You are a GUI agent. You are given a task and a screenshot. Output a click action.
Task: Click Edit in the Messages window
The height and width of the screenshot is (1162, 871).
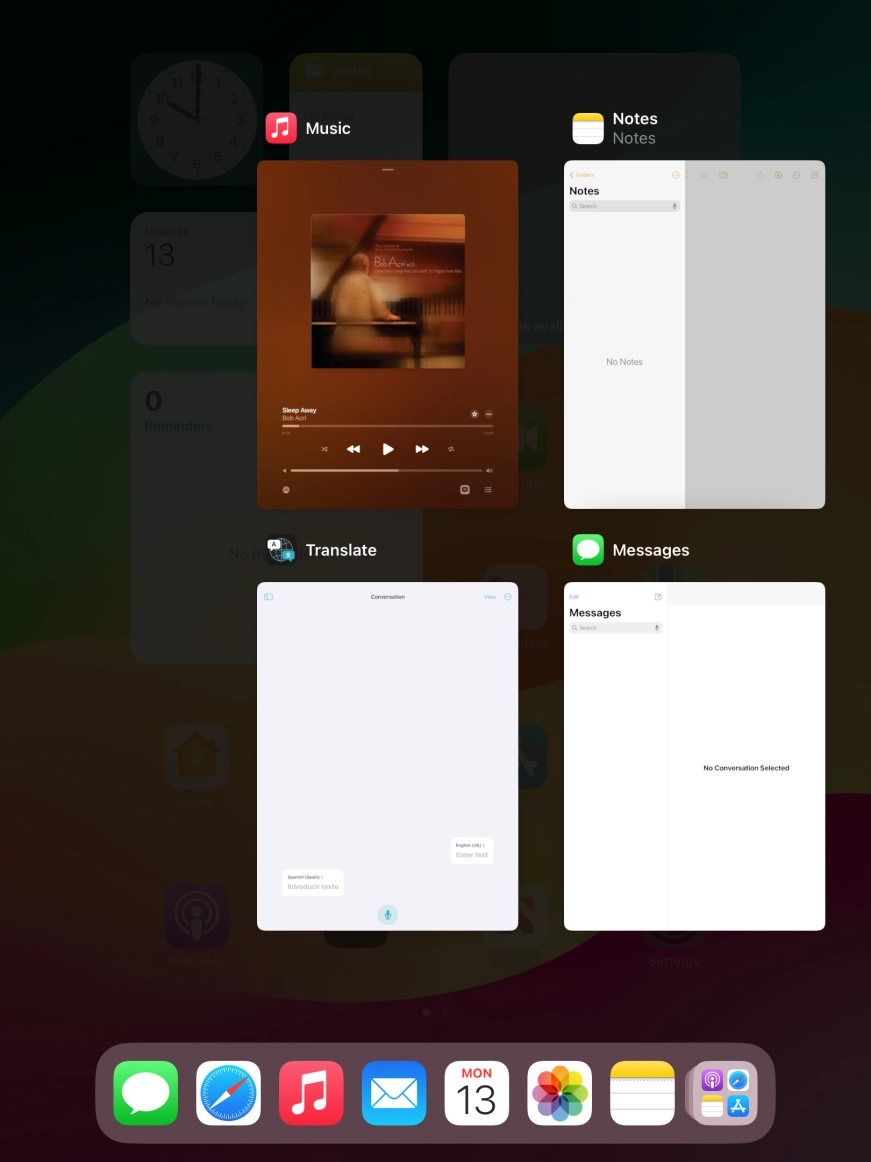[574, 597]
